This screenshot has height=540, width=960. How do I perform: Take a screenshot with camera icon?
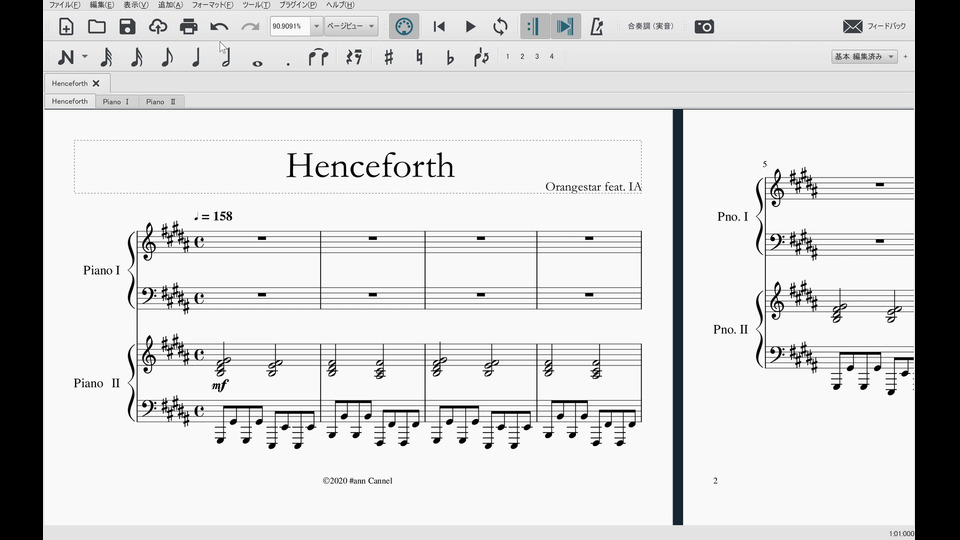coord(704,26)
